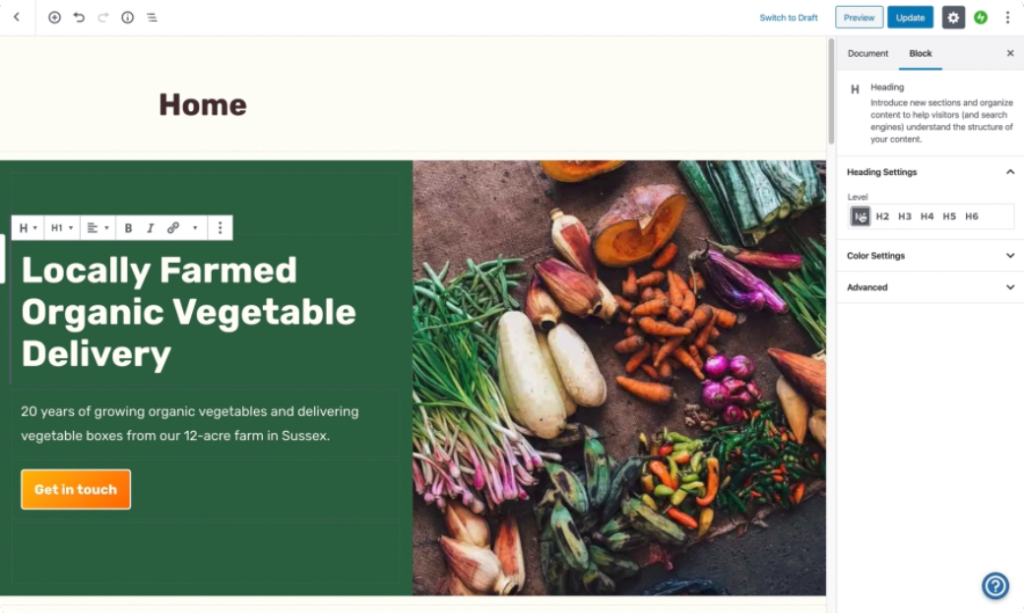The image size is (1024, 613).
Task: Select heading level H2
Action: coord(882,216)
